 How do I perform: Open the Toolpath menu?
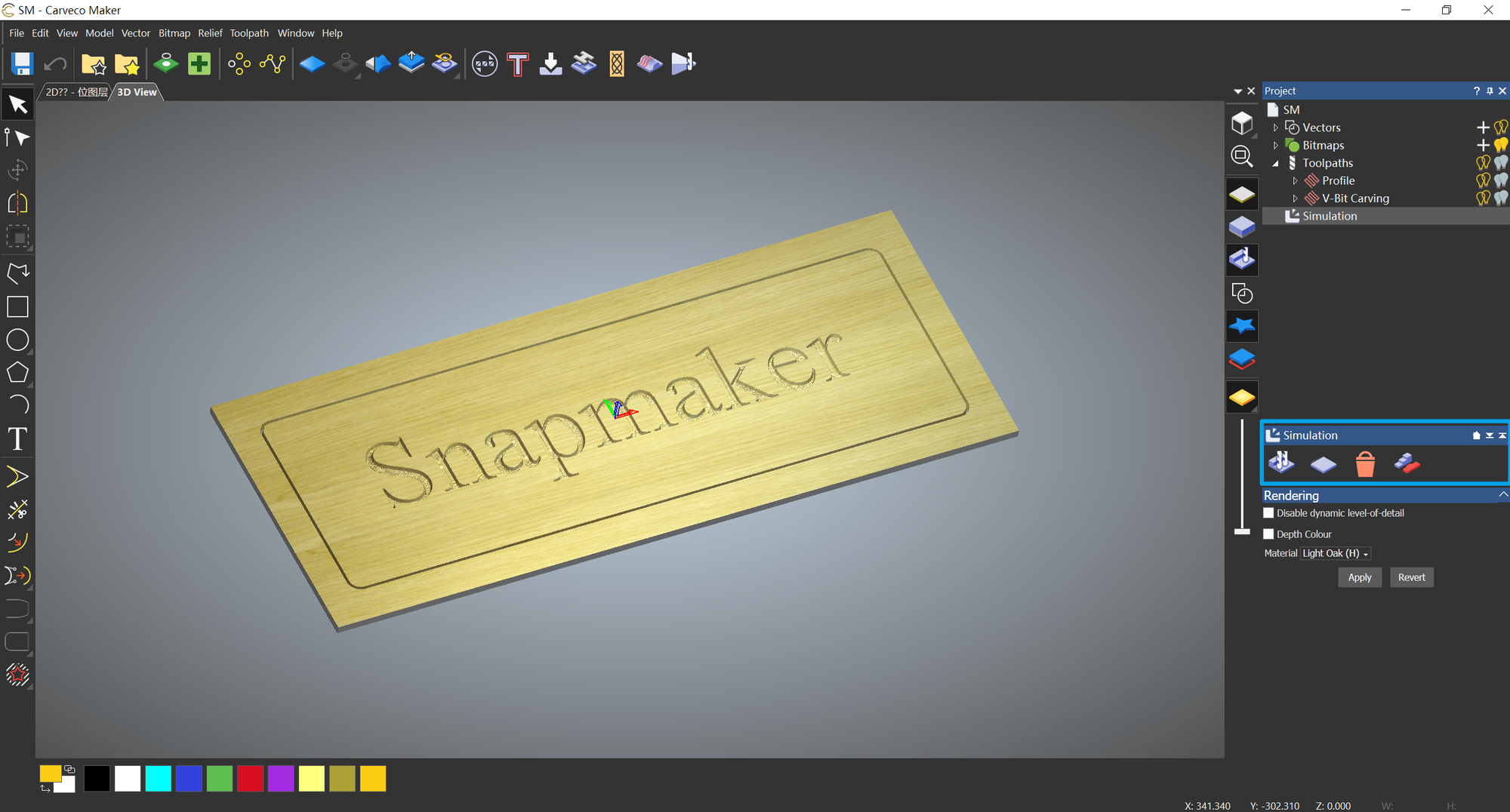click(x=249, y=32)
